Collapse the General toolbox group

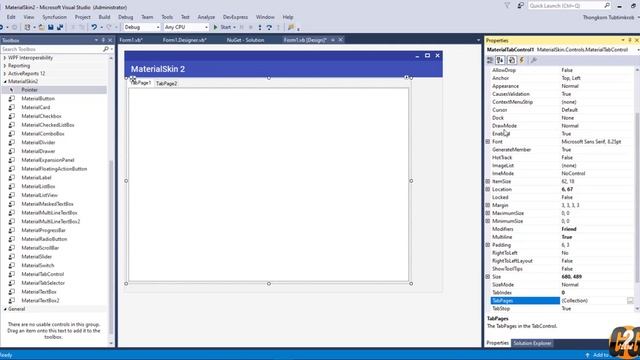point(5,309)
